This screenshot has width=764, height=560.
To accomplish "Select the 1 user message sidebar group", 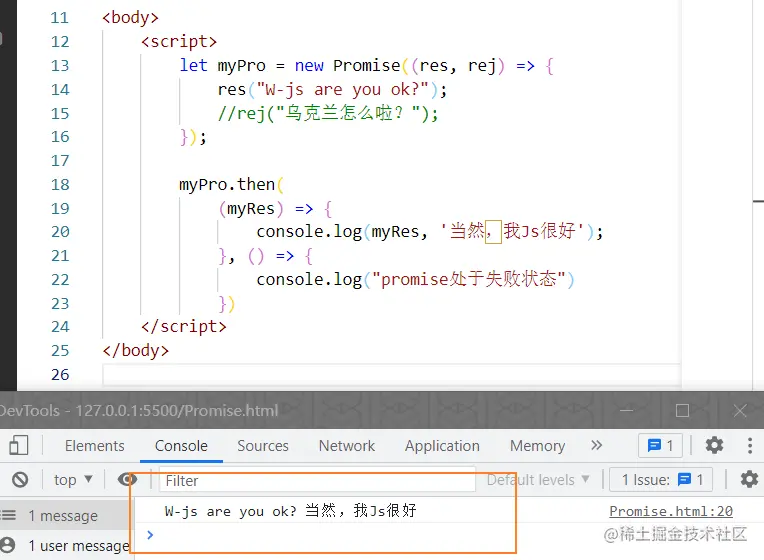I will [66, 545].
